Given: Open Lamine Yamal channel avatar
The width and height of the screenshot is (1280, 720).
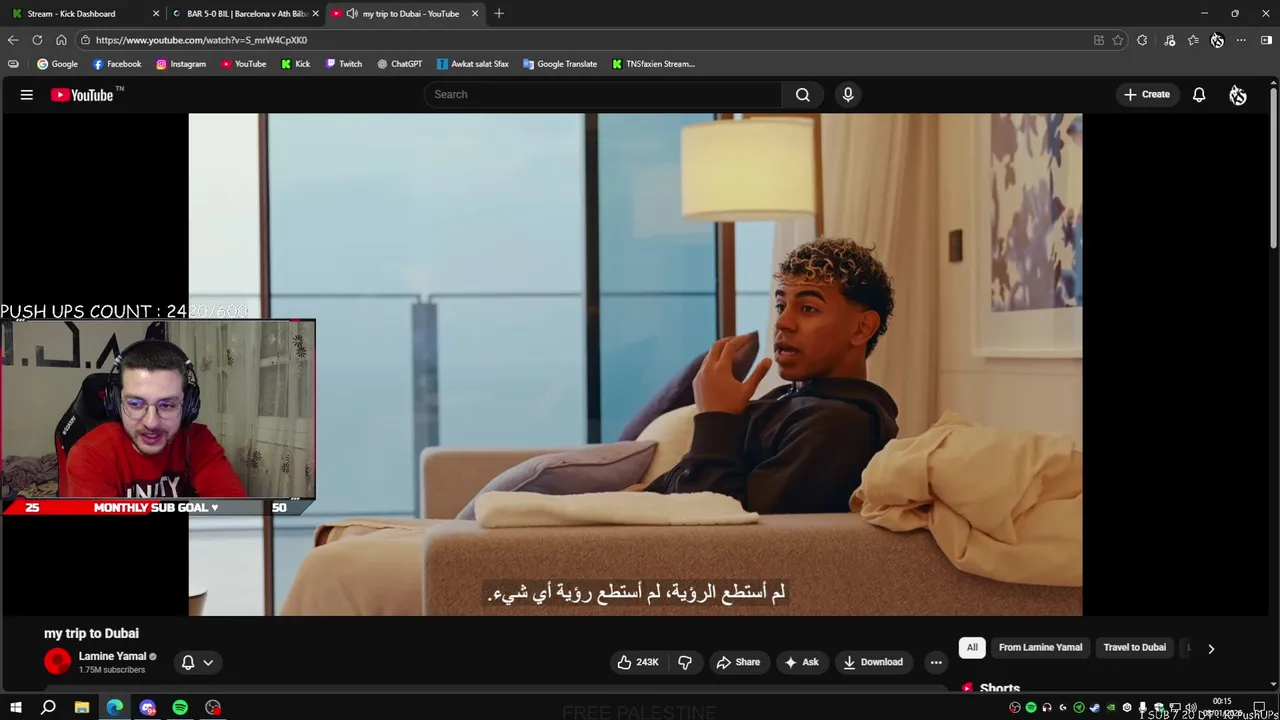Looking at the screenshot, I should point(58,662).
